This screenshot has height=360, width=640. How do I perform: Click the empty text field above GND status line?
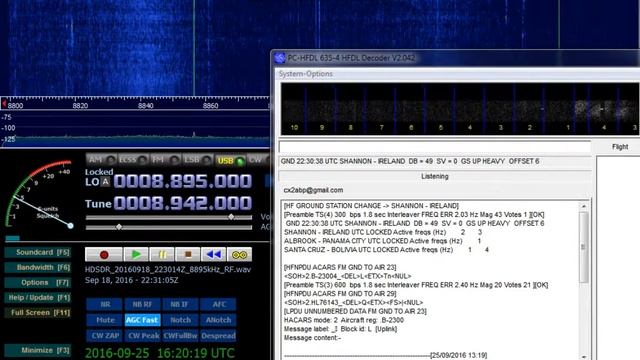tap(435, 147)
